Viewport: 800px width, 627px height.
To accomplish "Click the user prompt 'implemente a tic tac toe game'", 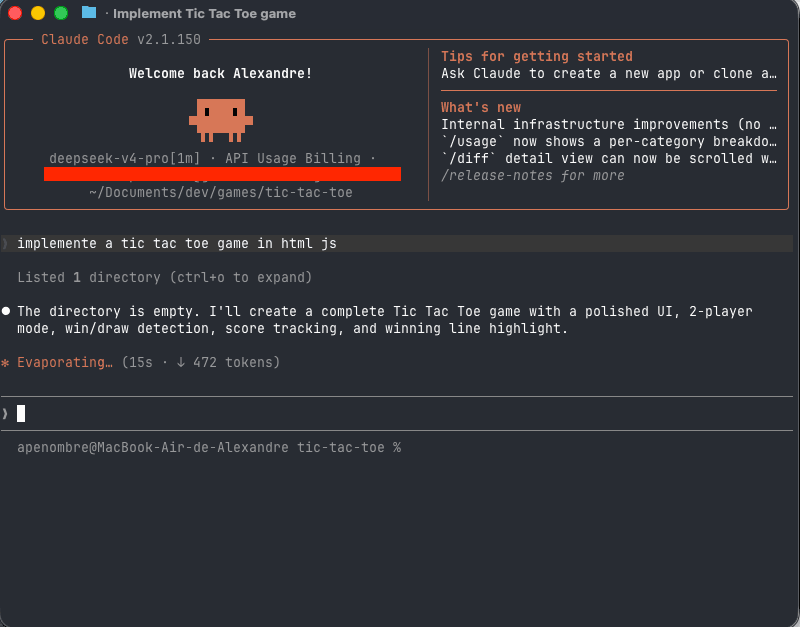I will pos(177,243).
